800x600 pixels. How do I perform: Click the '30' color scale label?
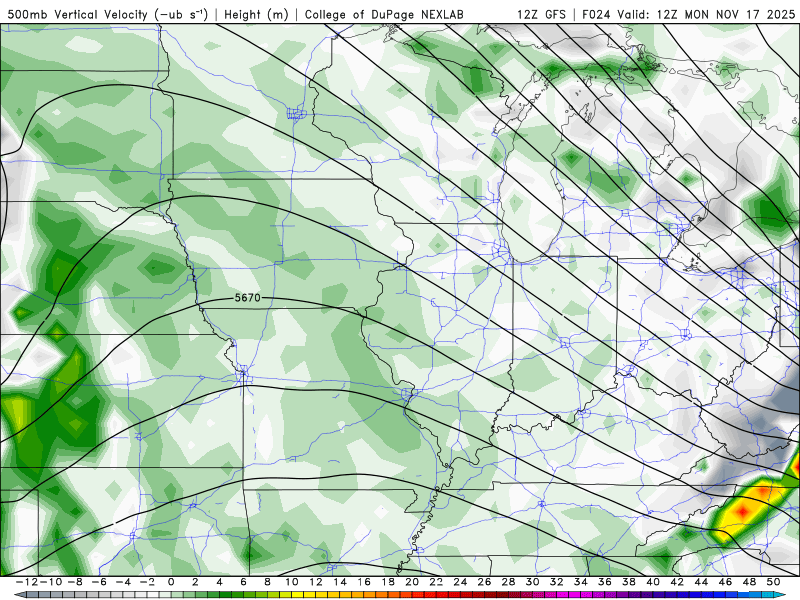(x=532, y=582)
